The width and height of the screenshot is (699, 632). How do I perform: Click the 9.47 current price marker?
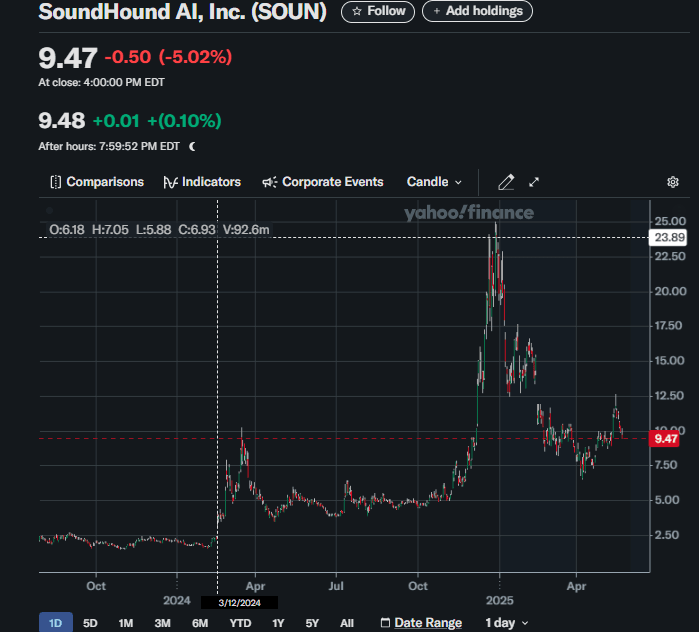point(665,438)
